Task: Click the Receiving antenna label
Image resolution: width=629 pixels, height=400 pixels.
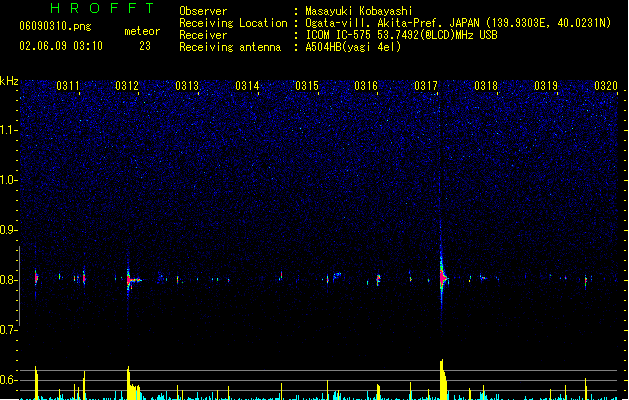Action: click(x=230, y=47)
